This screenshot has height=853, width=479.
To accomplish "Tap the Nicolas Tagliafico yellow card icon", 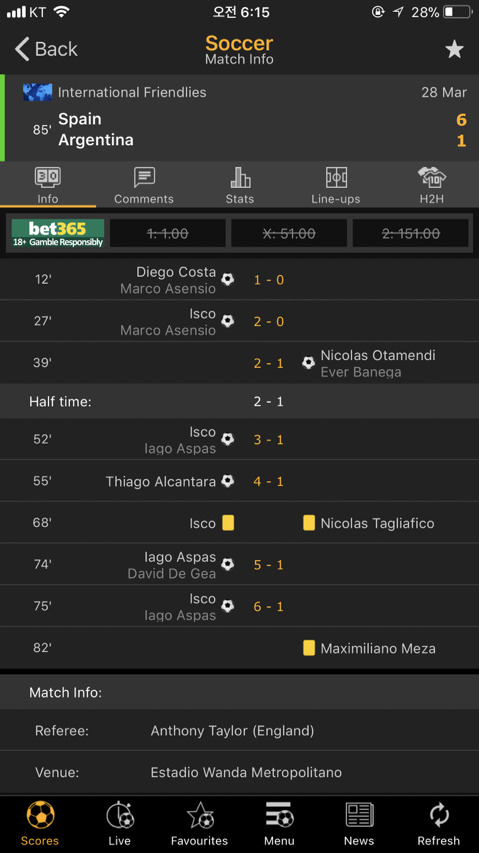I will click(x=309, y=523).
